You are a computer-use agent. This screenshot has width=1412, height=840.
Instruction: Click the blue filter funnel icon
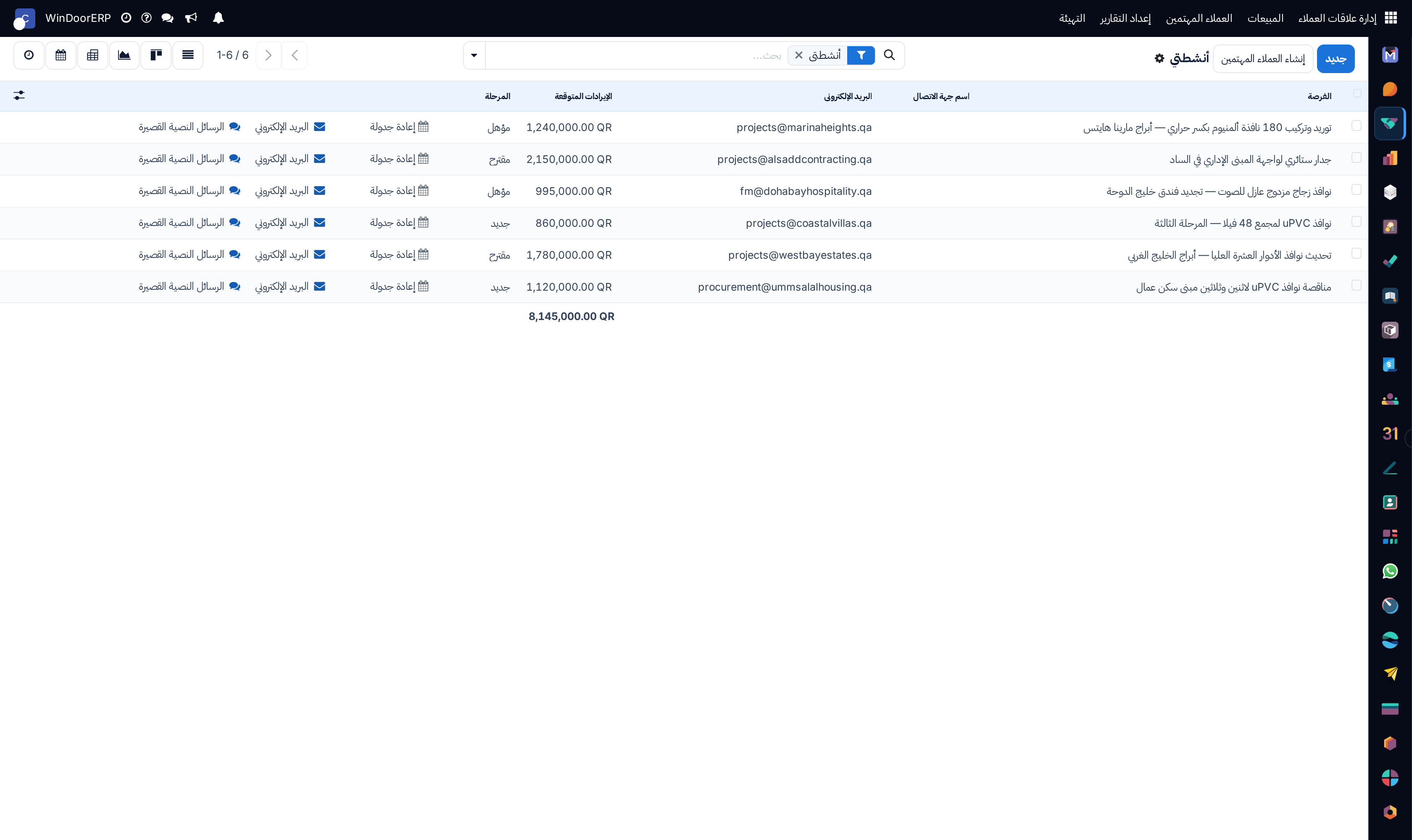(x=861, y=55)
